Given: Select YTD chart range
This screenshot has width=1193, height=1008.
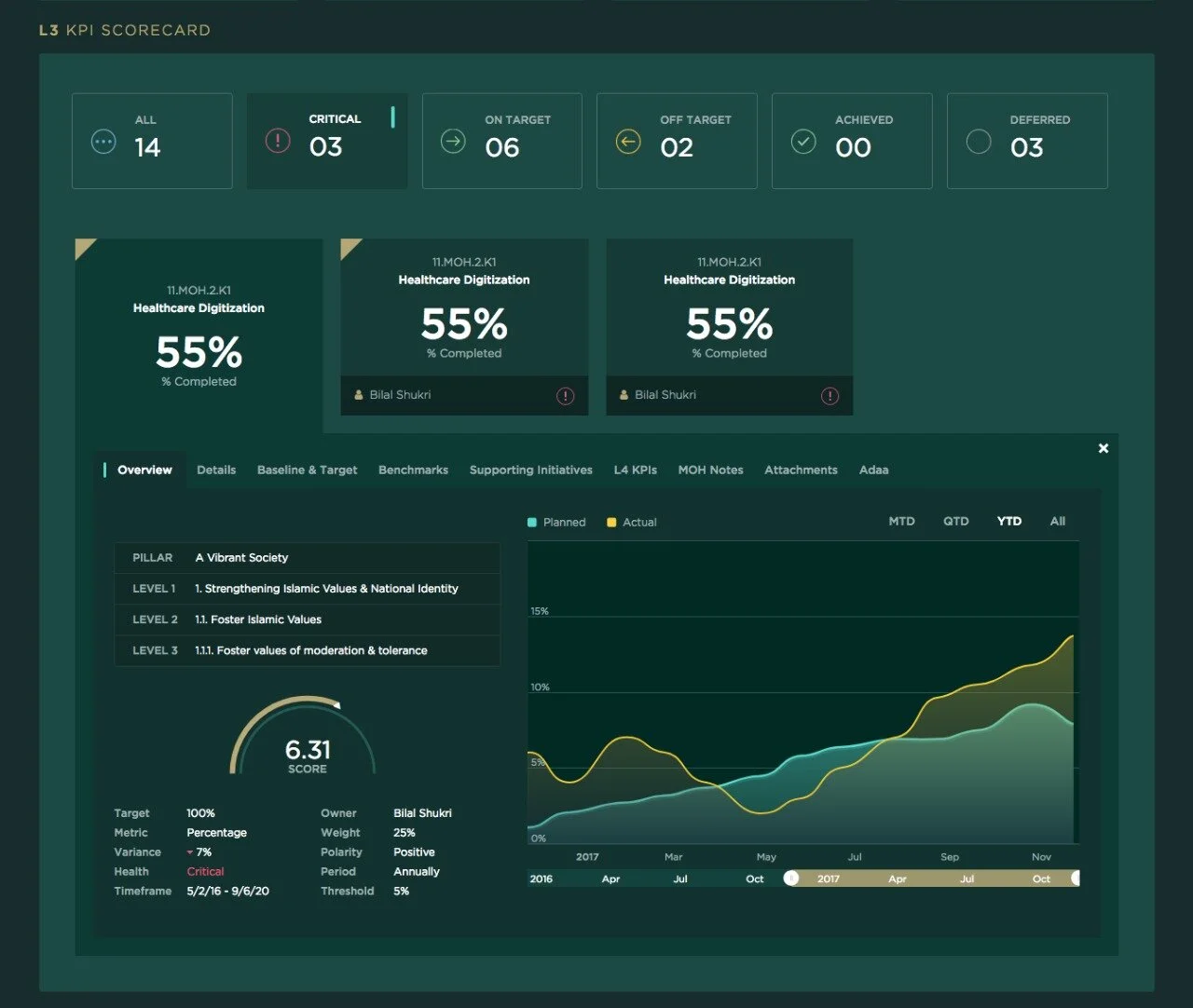Looking at the screenshot, I should [x=1009, y=522].
